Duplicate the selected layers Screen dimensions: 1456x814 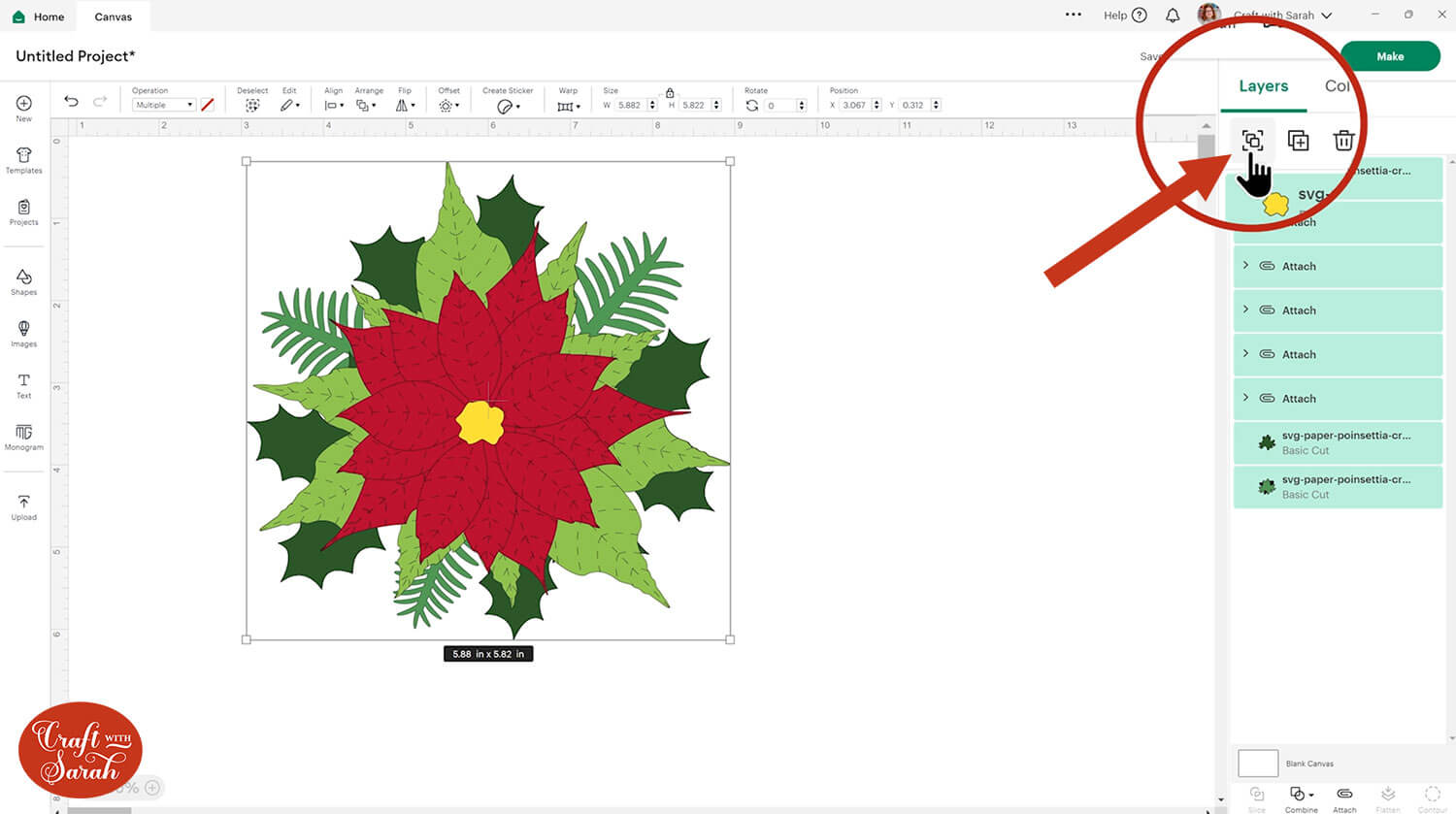[x=1298, y=141]
